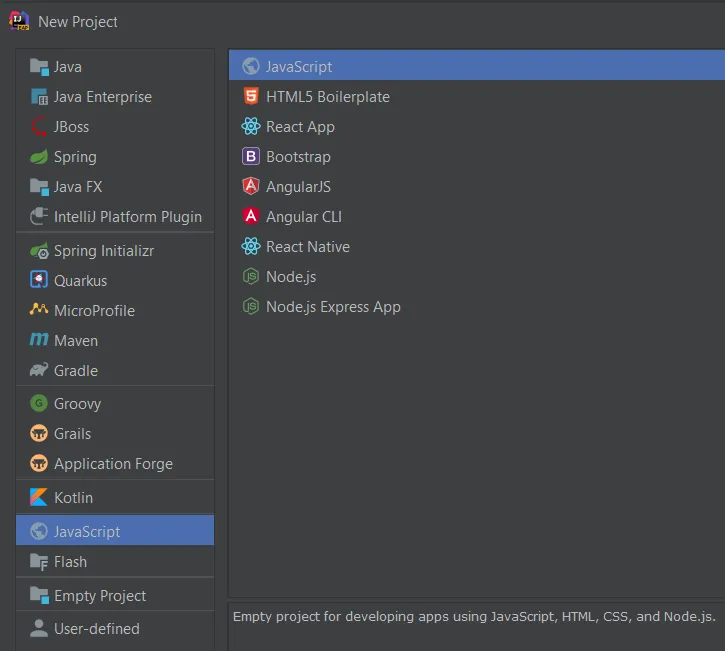Click the Spring Initializr icon
Screen dimensions: 725x651
click(x=39, y=251)
